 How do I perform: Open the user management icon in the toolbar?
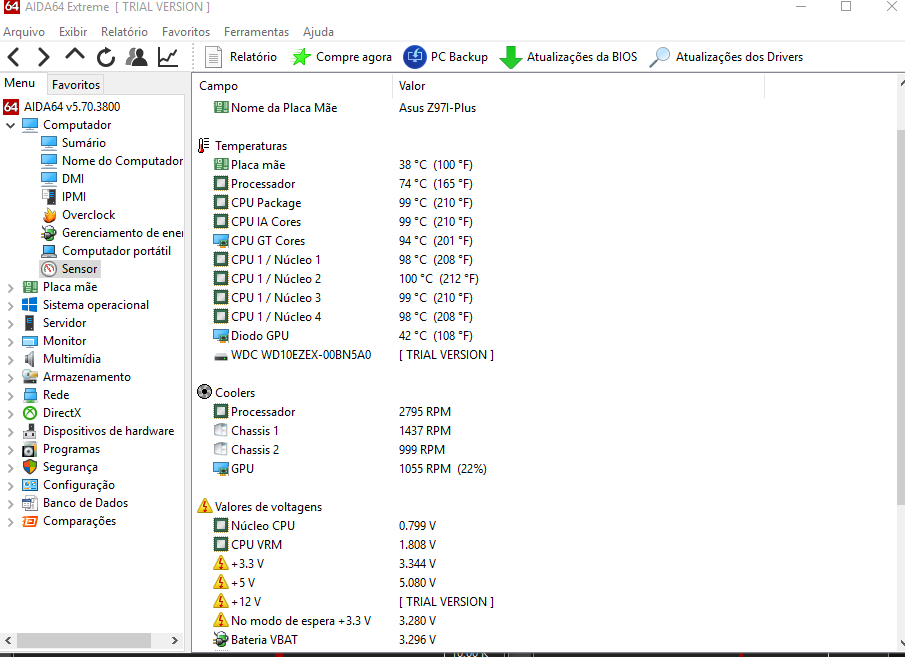tap(137, 57)
